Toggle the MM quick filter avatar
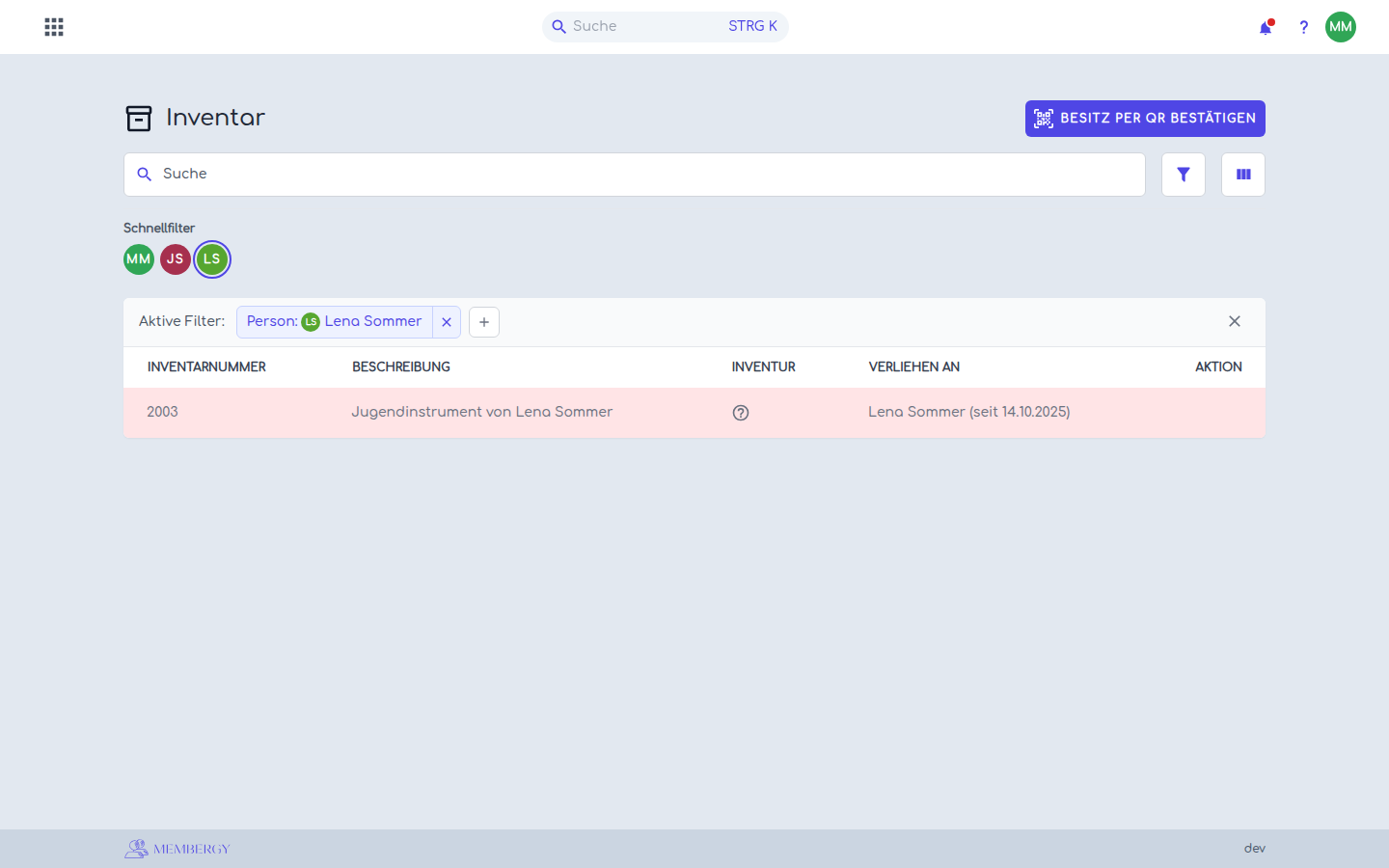Screen dimensions: 1389x868 coord(139,259)
